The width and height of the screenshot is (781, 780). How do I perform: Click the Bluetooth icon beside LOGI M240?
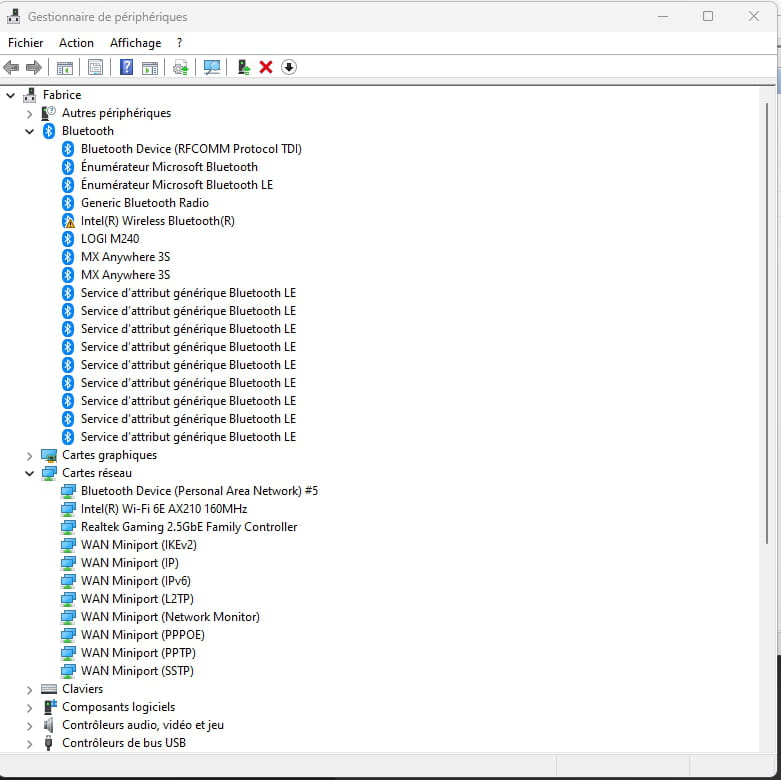pos(68,239)
